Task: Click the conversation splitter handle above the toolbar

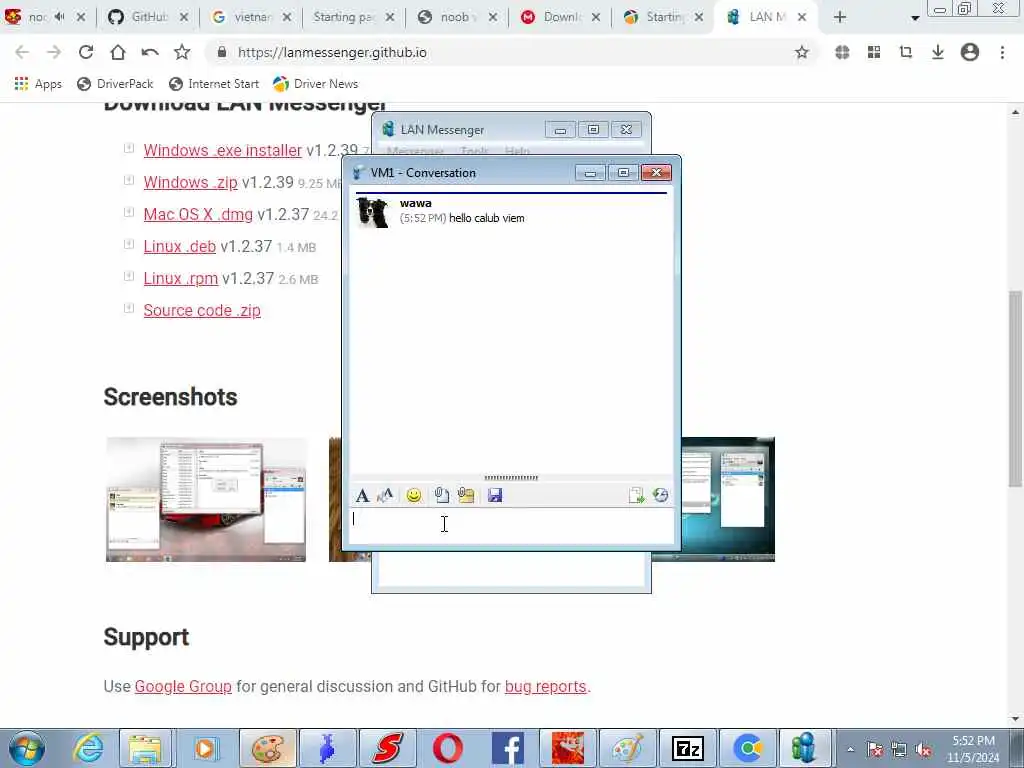Action: (511, 478)
